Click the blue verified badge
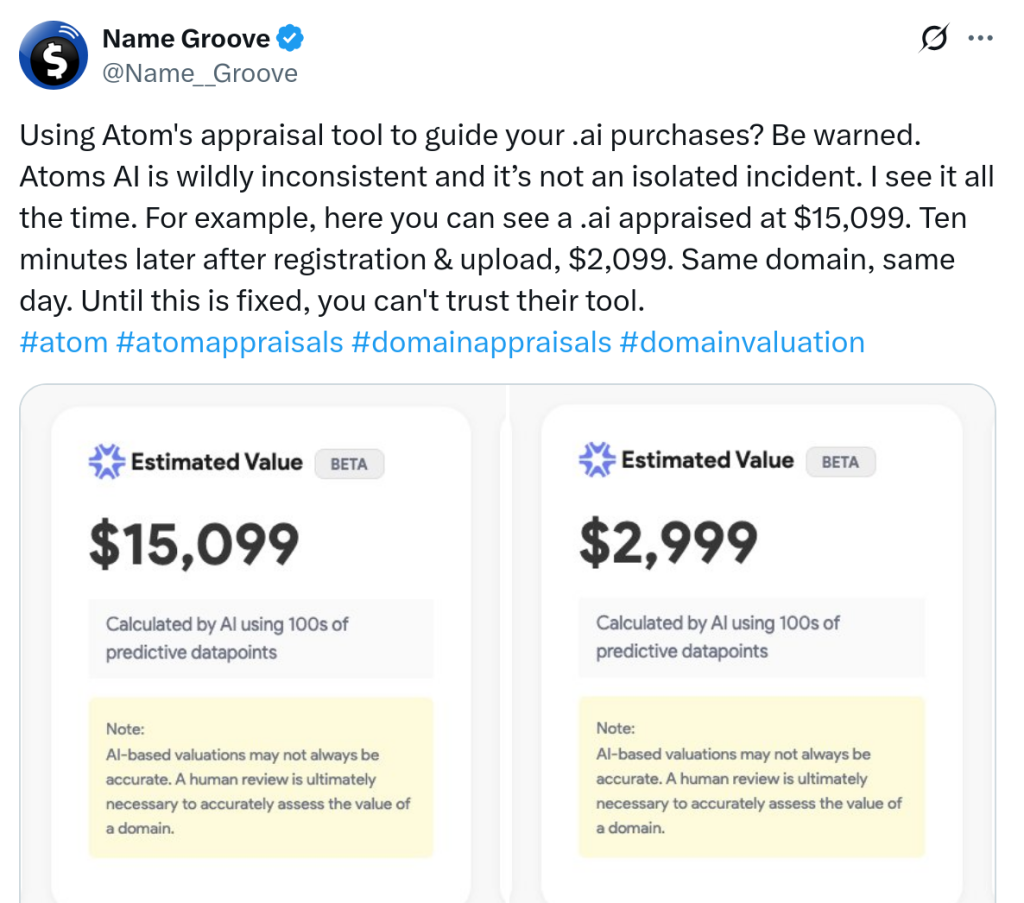Image resolution: width=1024 pixels, height=903 pixels. [x=291, y=39]
